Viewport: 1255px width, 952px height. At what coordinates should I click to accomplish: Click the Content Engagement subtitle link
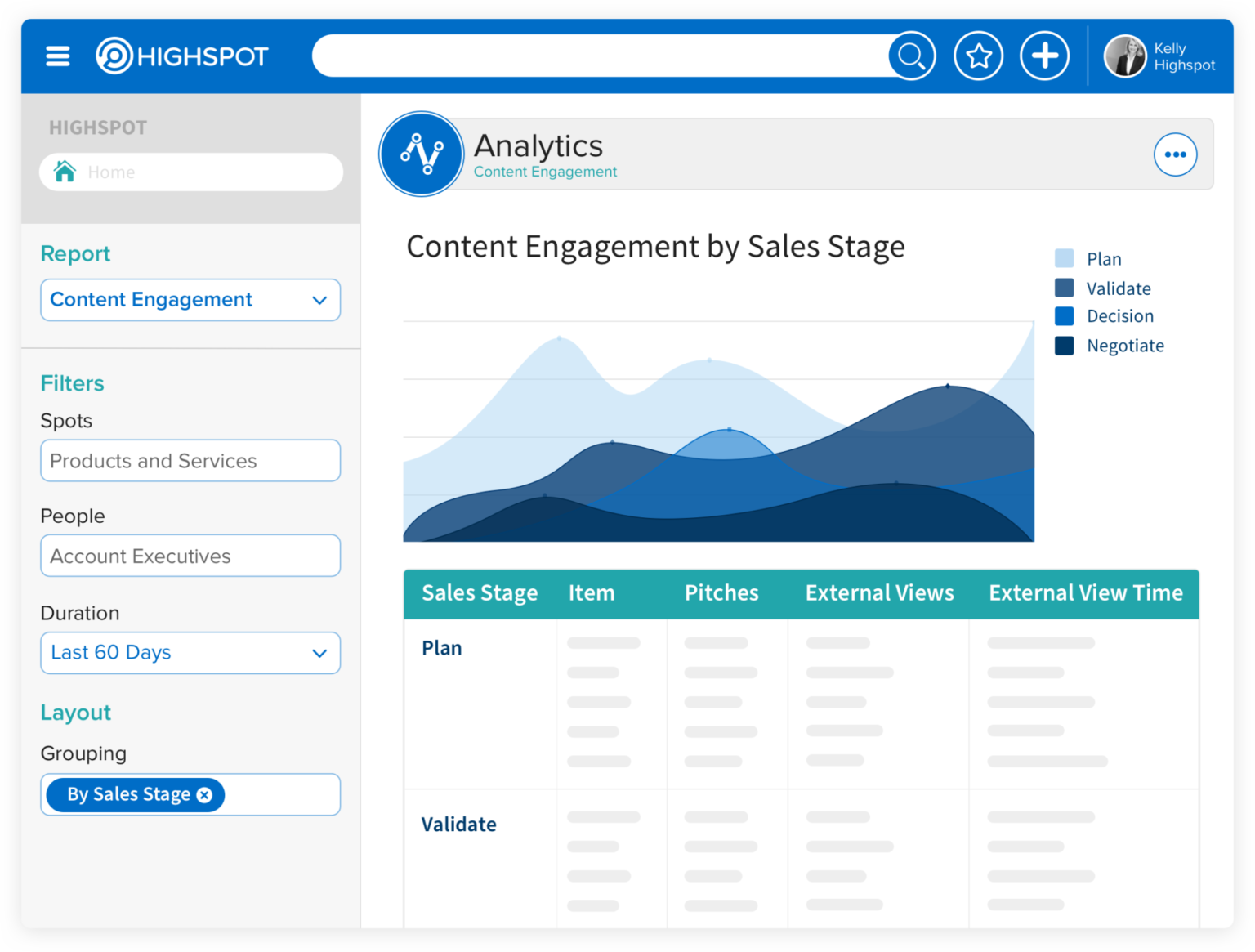pos(544,172)
